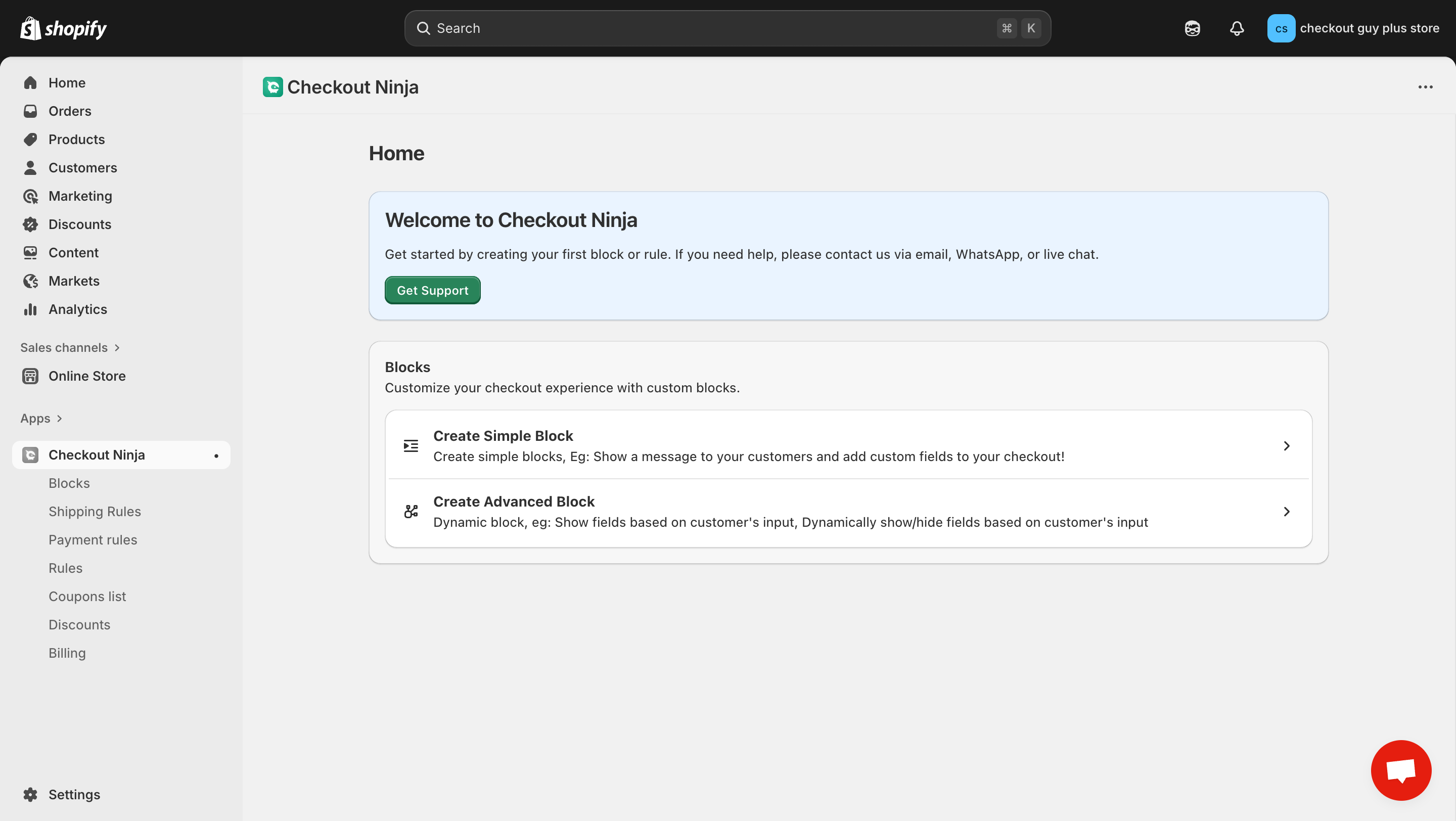The height and width of the screenshot is (821, 1456).
Task: Click the Analytics bar chart icon
Action: pos(30,309)
